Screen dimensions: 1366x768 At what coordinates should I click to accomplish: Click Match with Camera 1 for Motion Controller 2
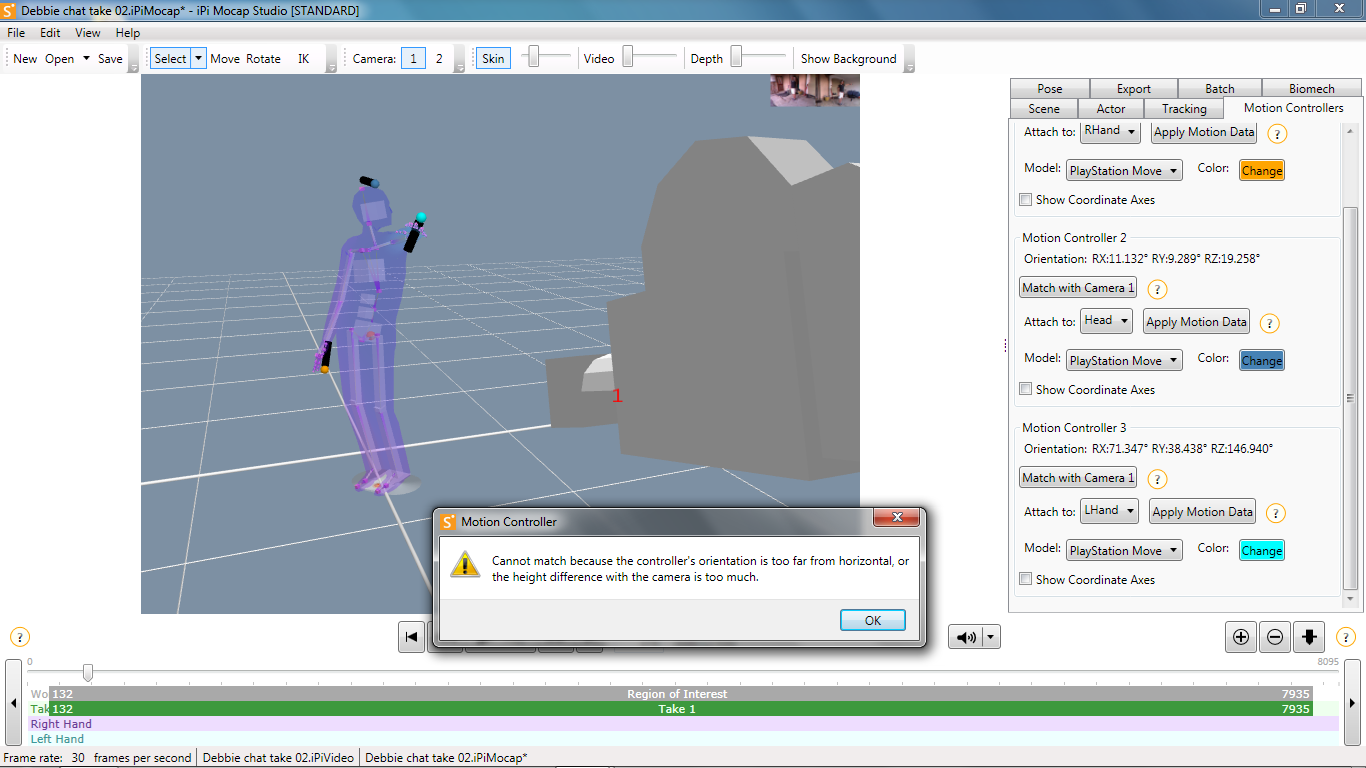pyautogui.click(x=1078, y=288)
